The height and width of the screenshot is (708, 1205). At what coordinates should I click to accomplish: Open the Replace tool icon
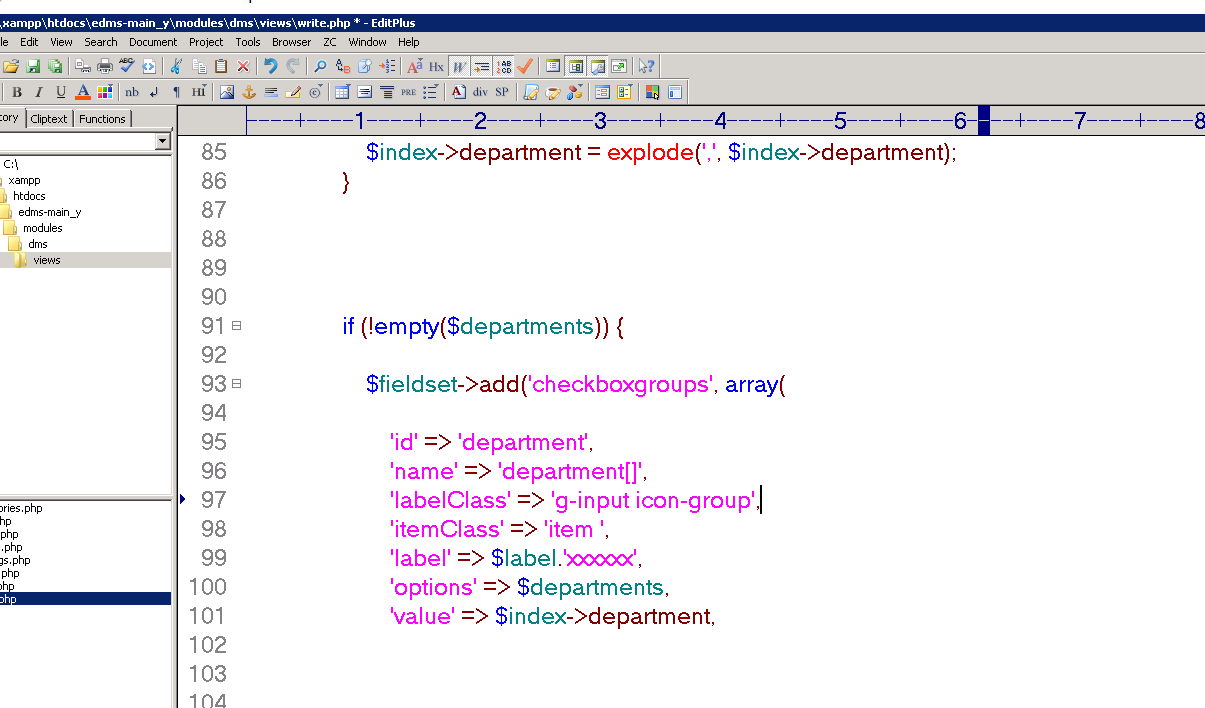(x=343, y=66)
